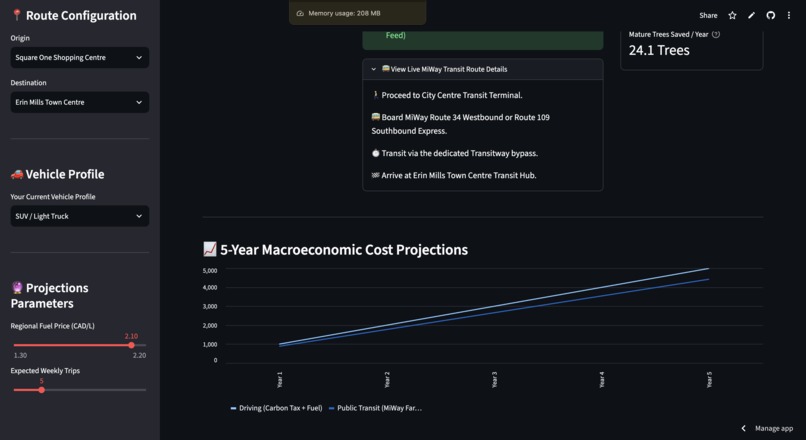Click the 2.10 fuel price value label

(x=131, y=336)
